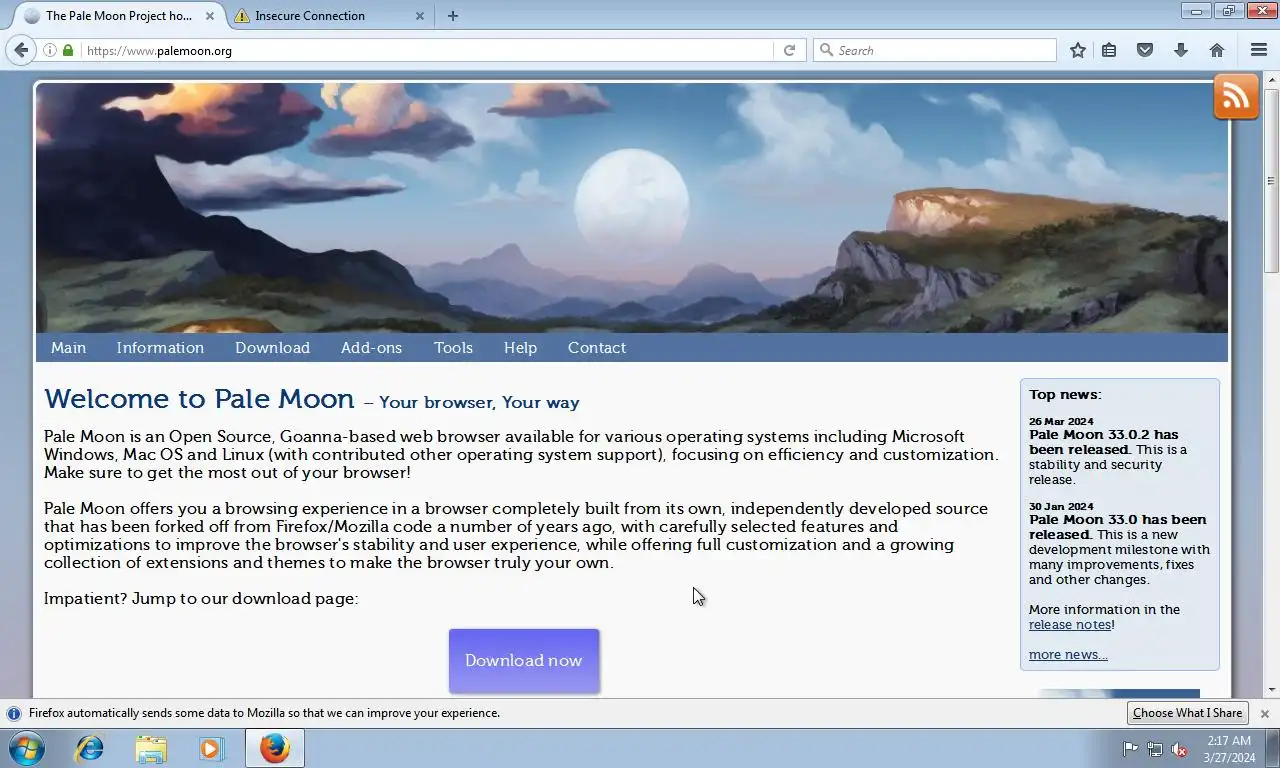Go to home page icon

tap(1217, 50)
